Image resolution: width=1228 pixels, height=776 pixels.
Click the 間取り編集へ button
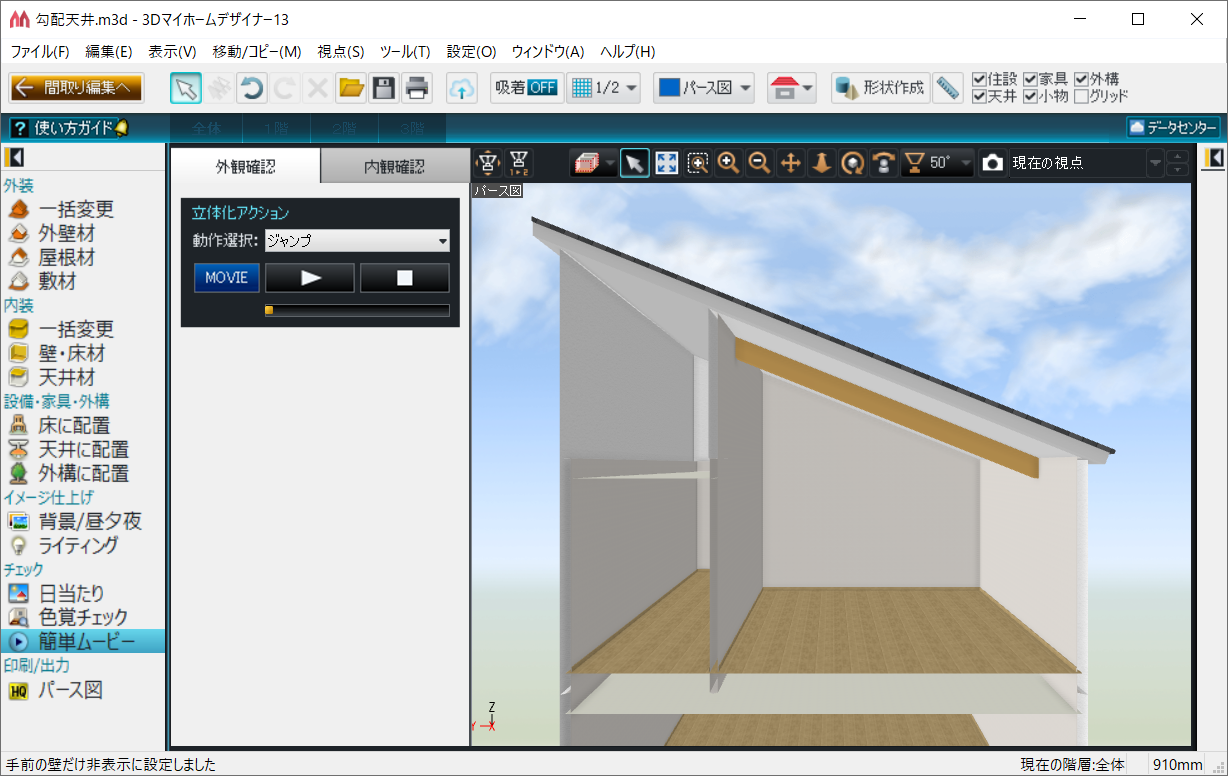(x=77, y=88)
